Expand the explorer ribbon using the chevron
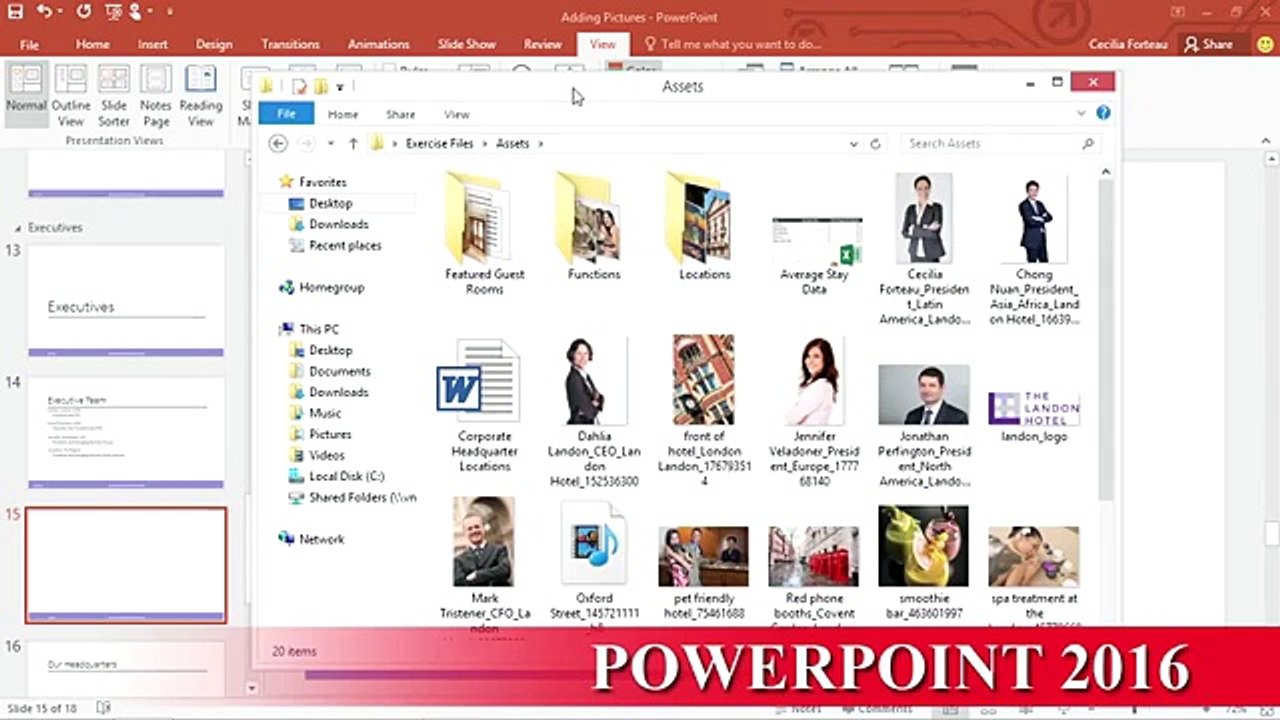The width and height of the screenshot is (1280, 720). point(1081,113)
